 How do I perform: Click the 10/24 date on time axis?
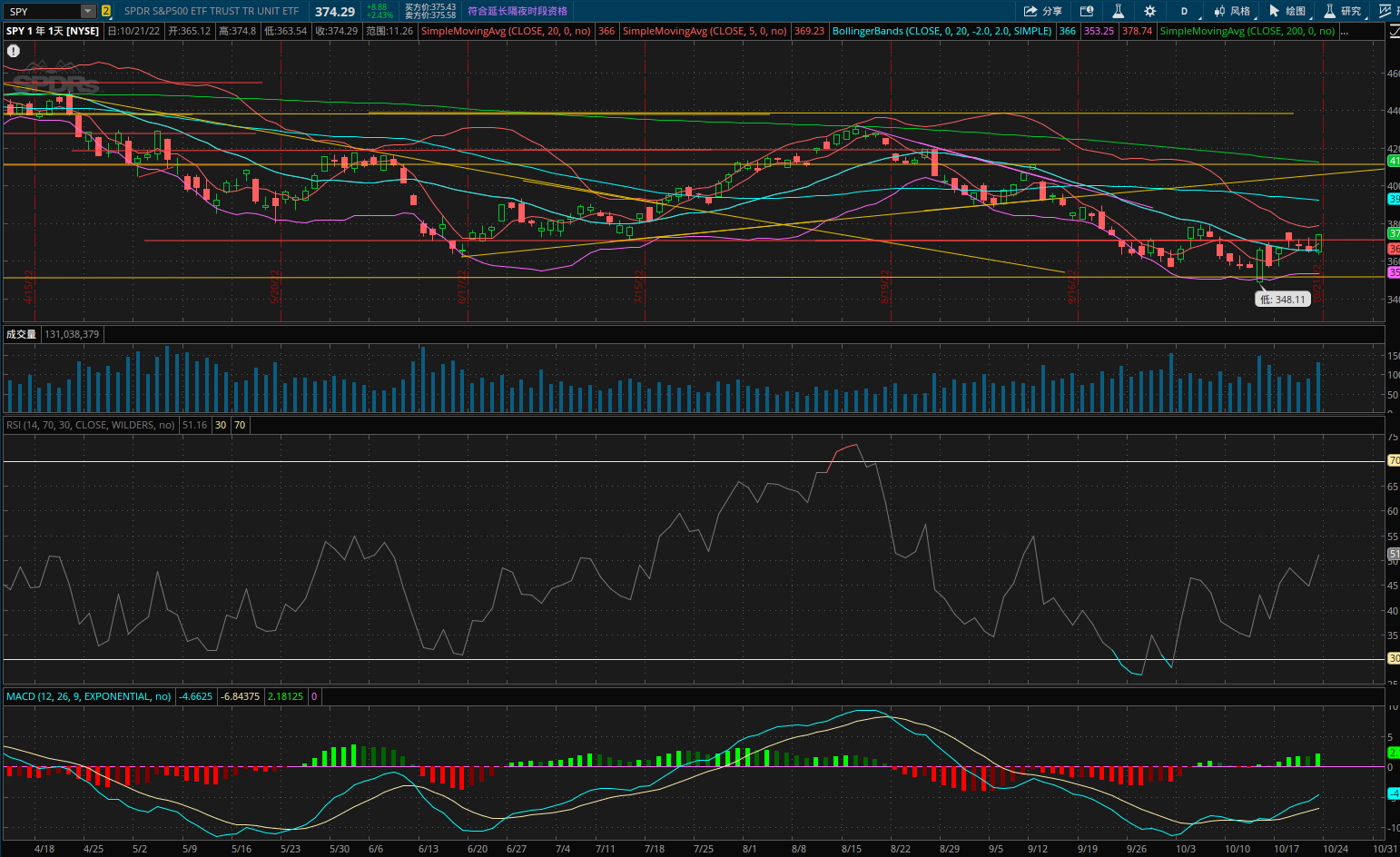(x=1335, y=849)
